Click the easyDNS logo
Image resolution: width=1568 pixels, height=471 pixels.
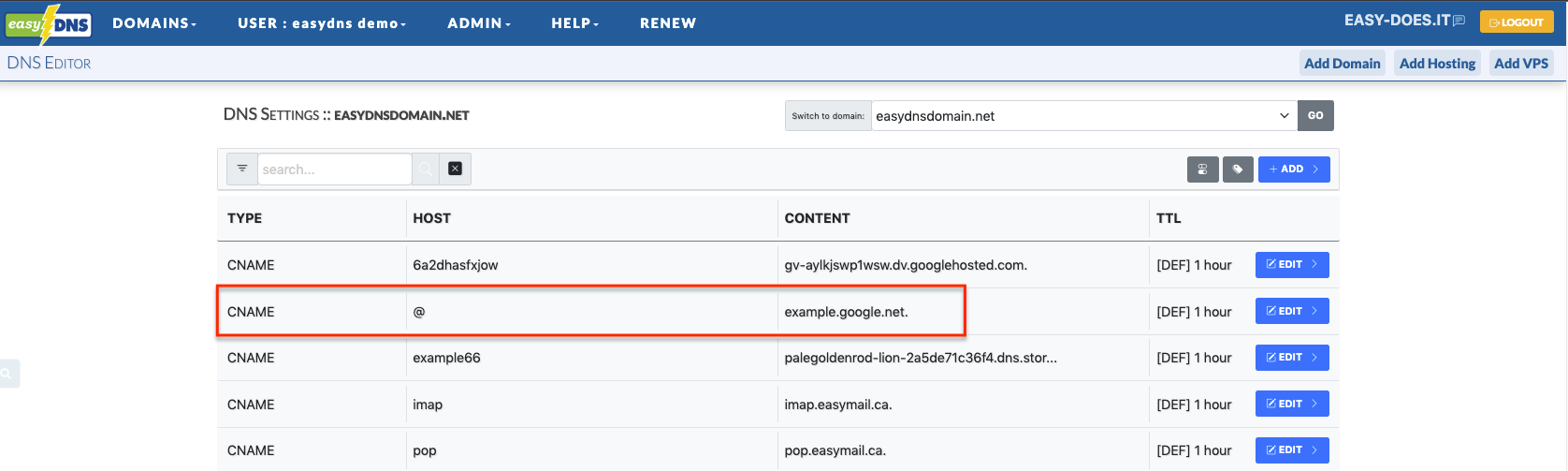tap(49, 24)
